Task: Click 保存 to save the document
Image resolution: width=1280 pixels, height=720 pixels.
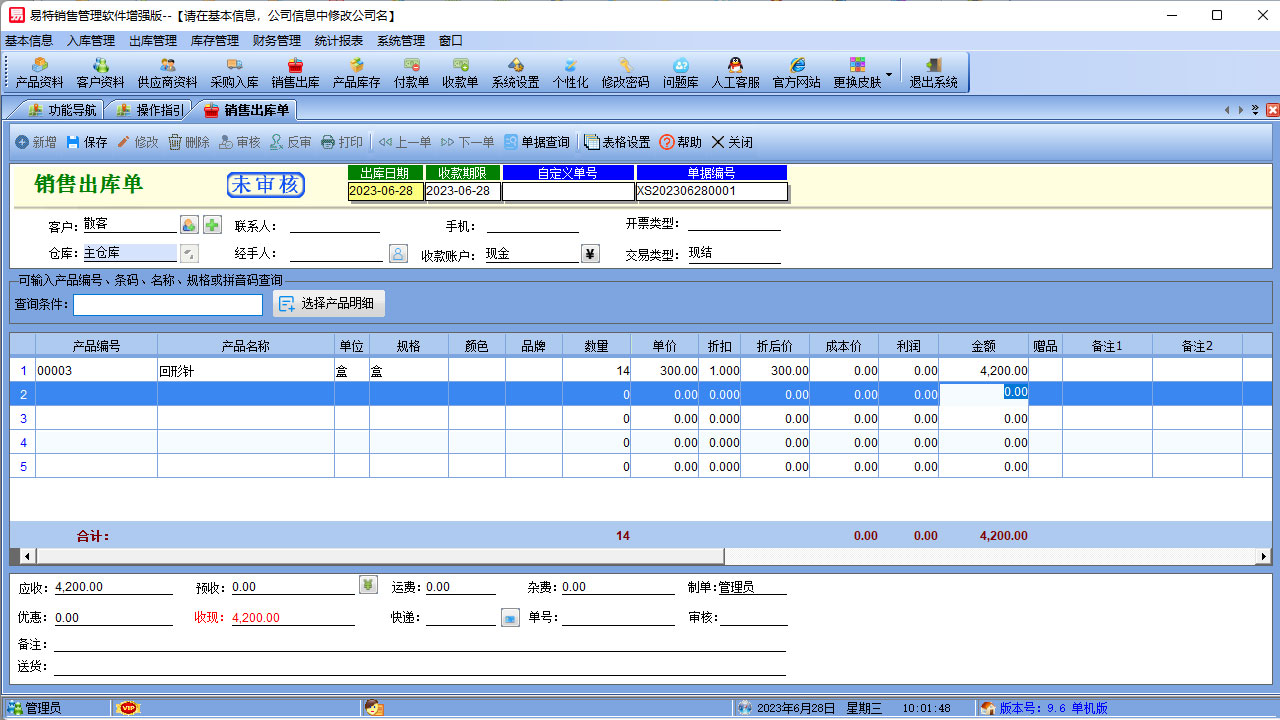Action: click(x=87, y=143)
